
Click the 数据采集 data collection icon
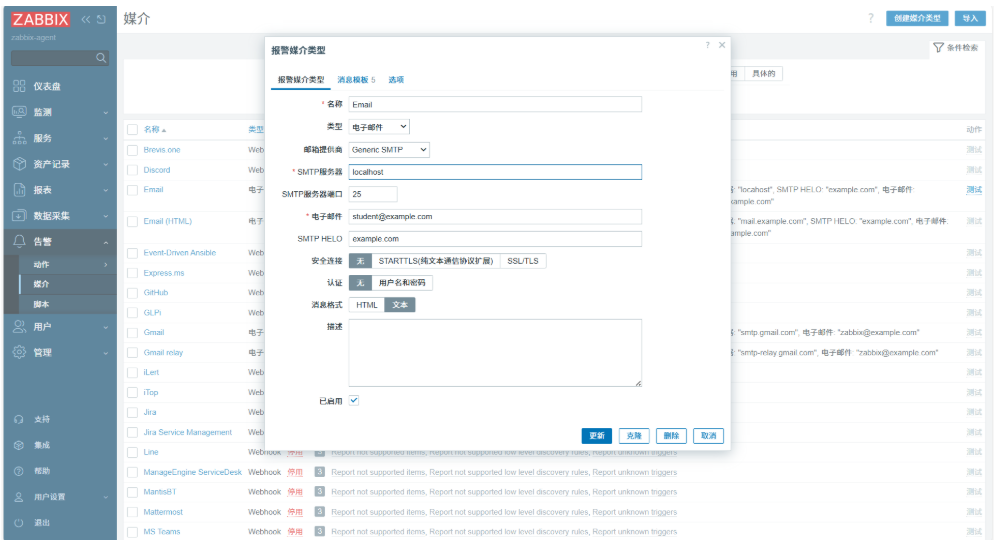(x=20, y=216)
